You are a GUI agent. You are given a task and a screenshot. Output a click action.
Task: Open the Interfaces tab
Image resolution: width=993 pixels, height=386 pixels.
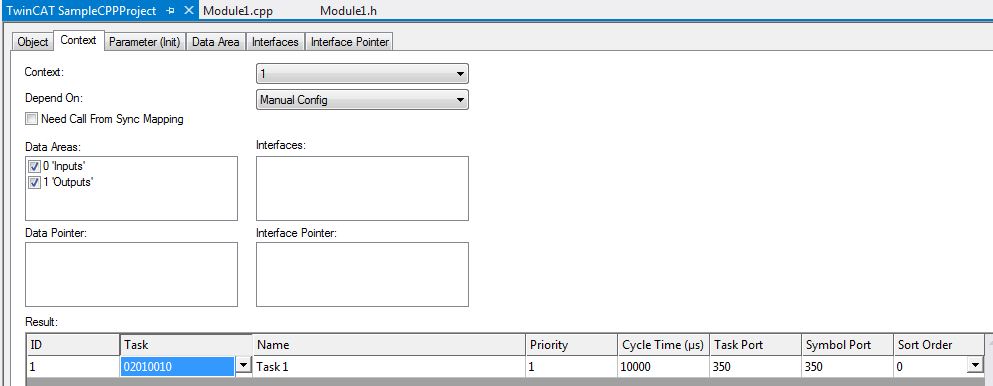pyautogui.click(x=275, y=42)
